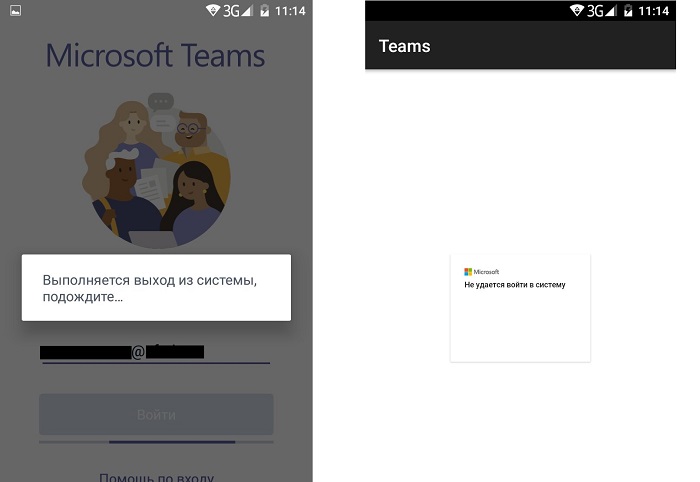Tap the 3G signal indicator on right screen
Screen dimensions: 700x482
coord(602,10)
